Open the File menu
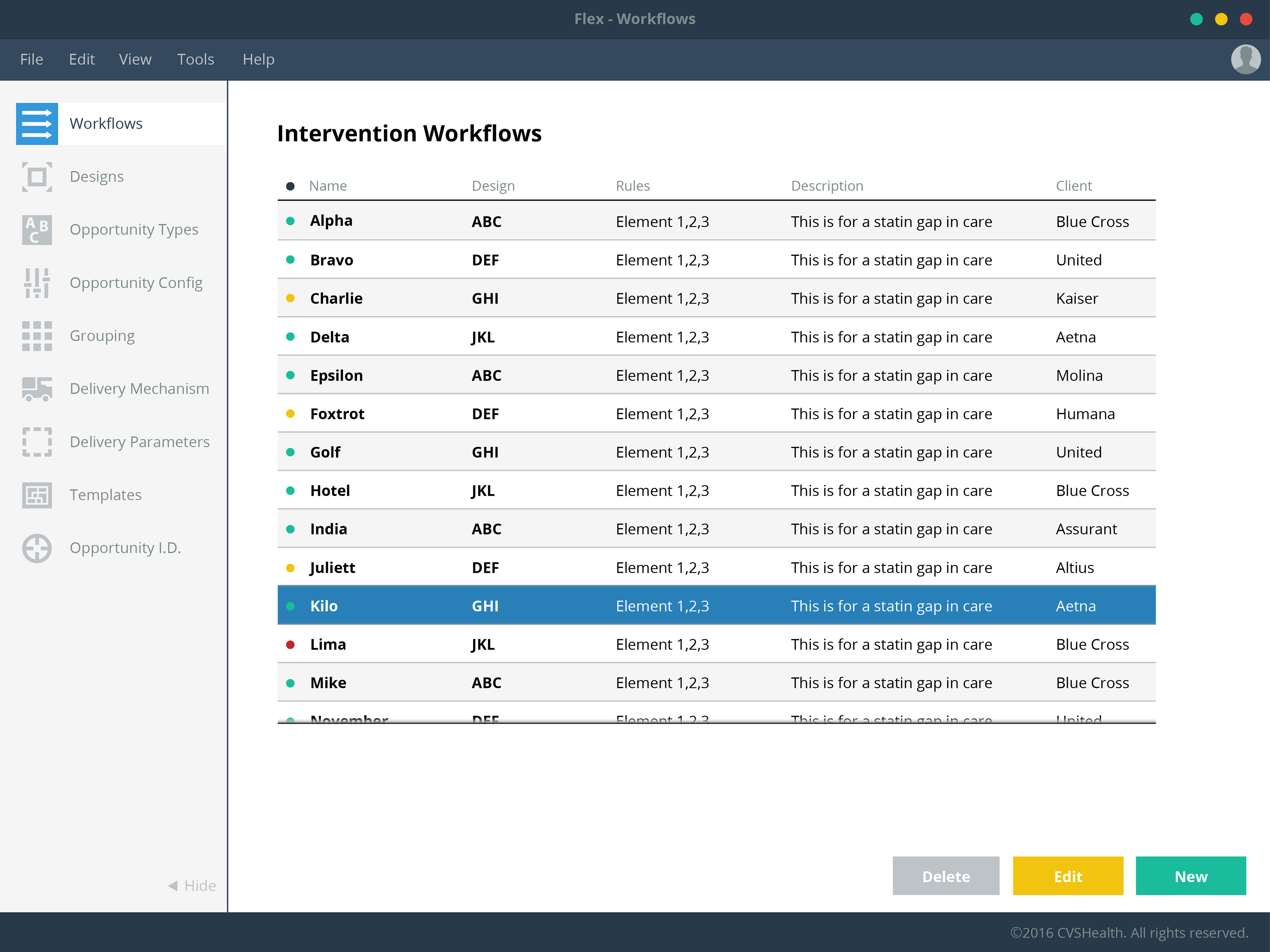 coord(31,59)
